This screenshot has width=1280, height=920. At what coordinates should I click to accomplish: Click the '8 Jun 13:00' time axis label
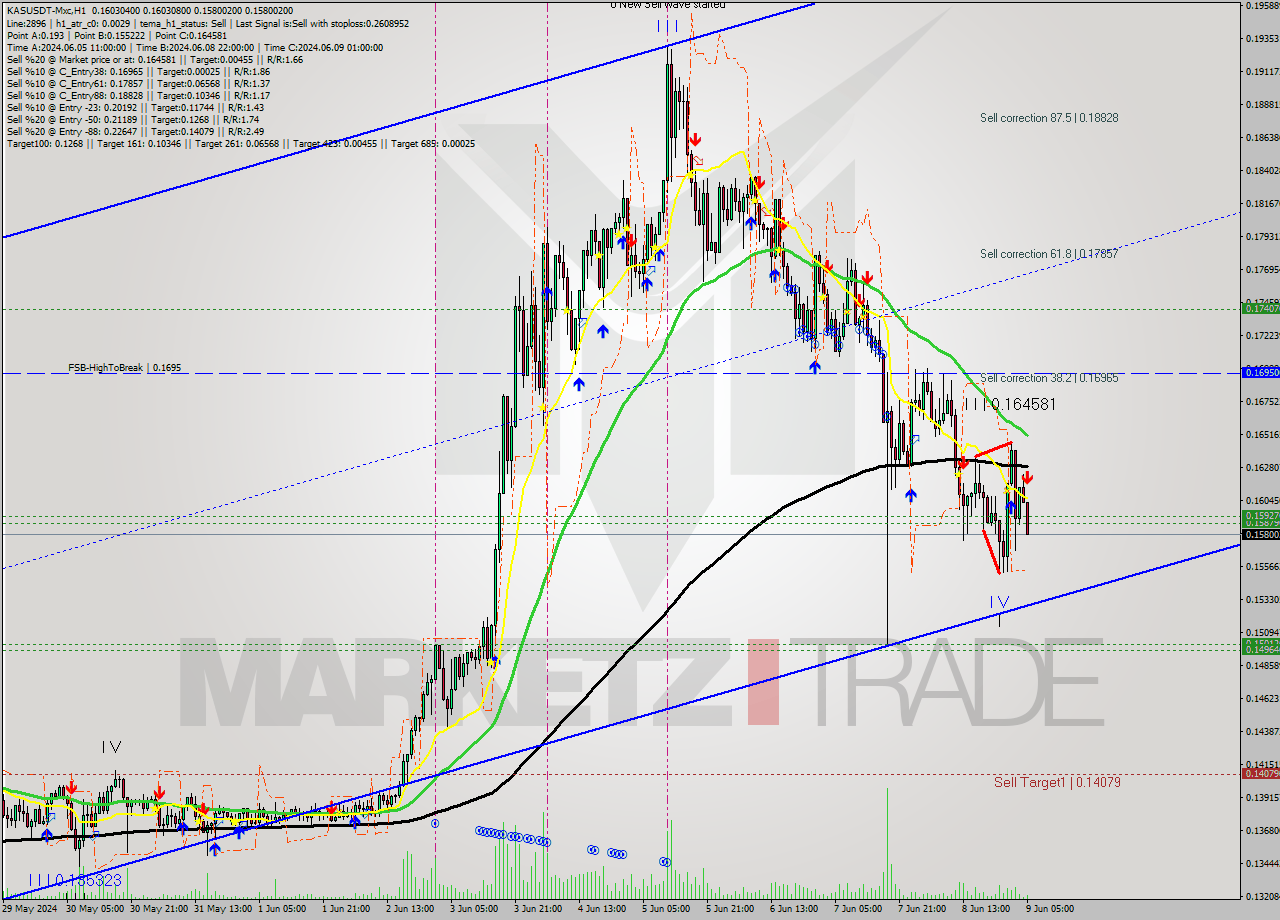[x=985, y=909]
